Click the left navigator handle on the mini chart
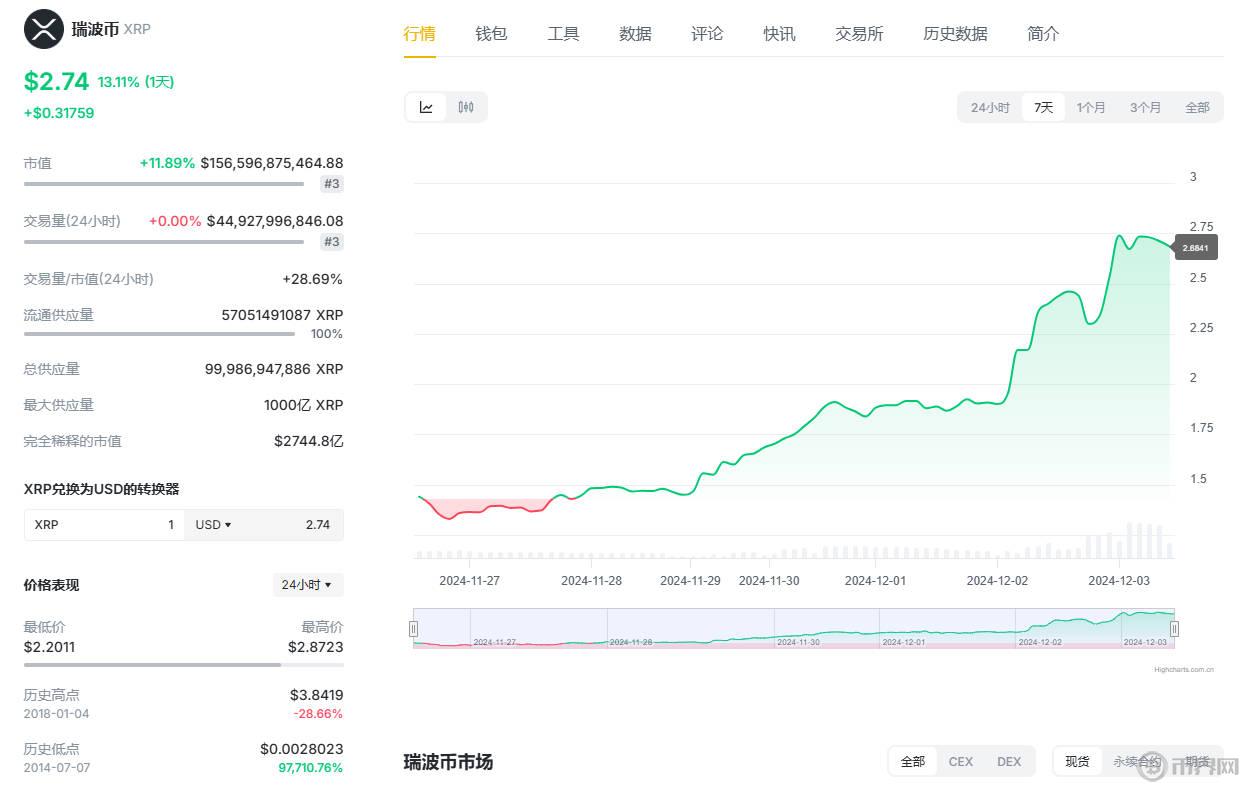This screenshot has height=794, width=1250. [414, 628]
